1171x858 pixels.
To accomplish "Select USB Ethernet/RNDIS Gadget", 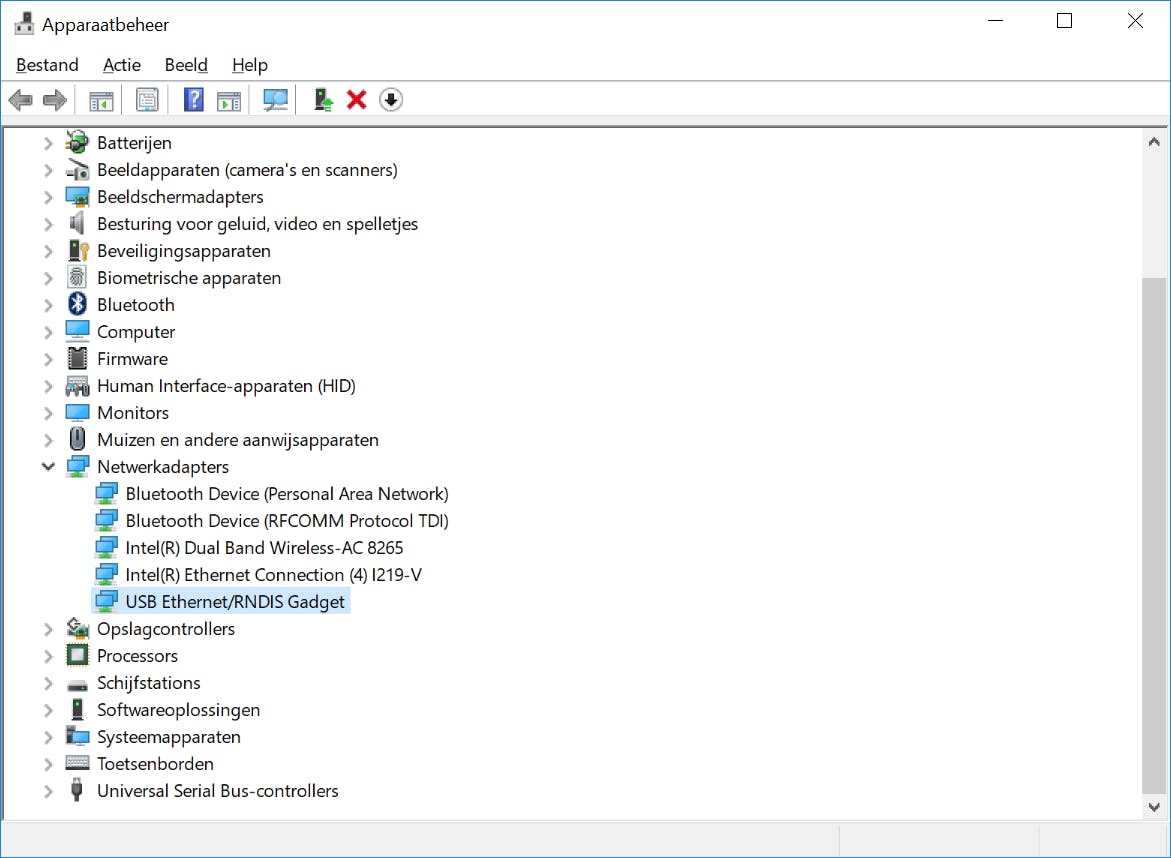I will (234, 601).
